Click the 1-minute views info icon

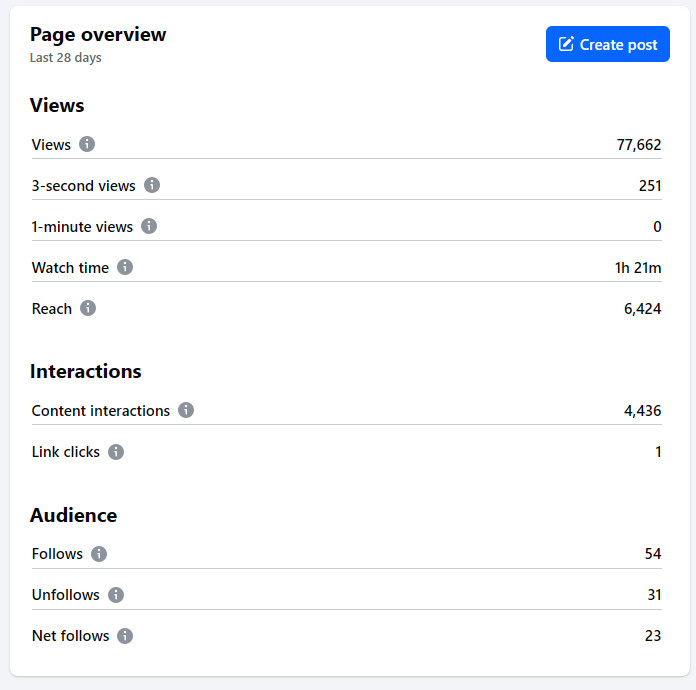(149, 226)
